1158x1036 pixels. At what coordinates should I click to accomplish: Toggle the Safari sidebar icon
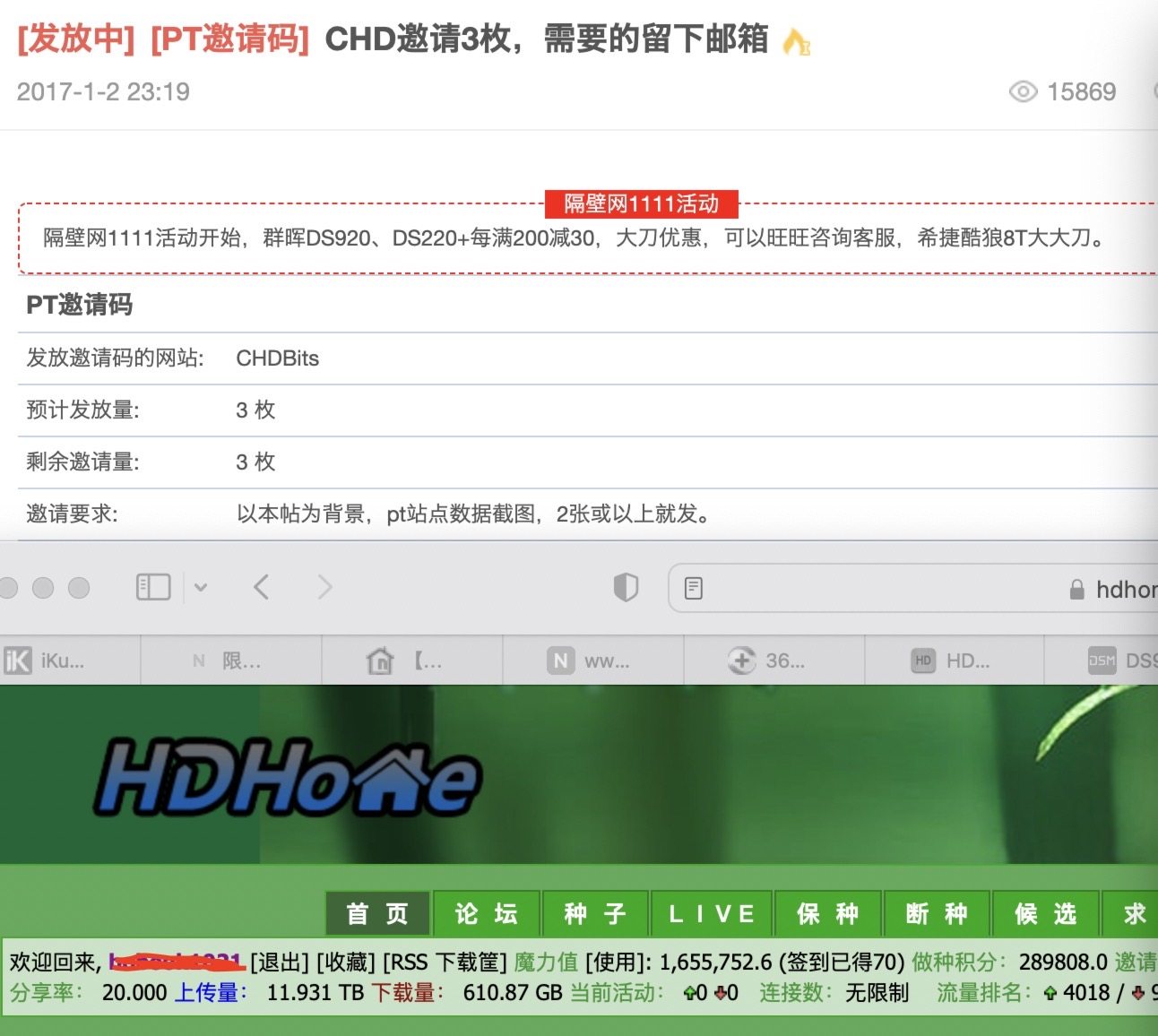(x=153, y=587)
